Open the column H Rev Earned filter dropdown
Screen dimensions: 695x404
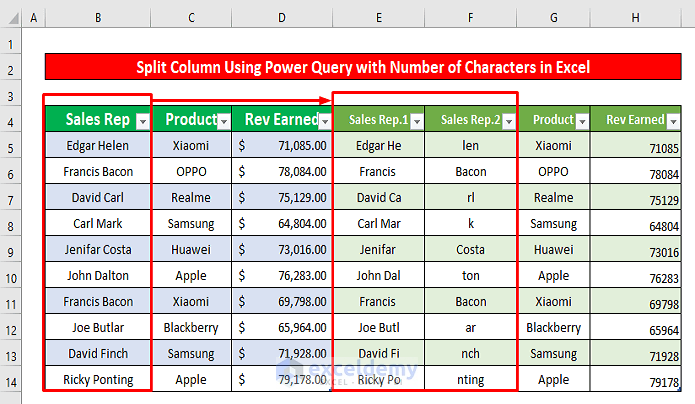[x=674, y=121]
